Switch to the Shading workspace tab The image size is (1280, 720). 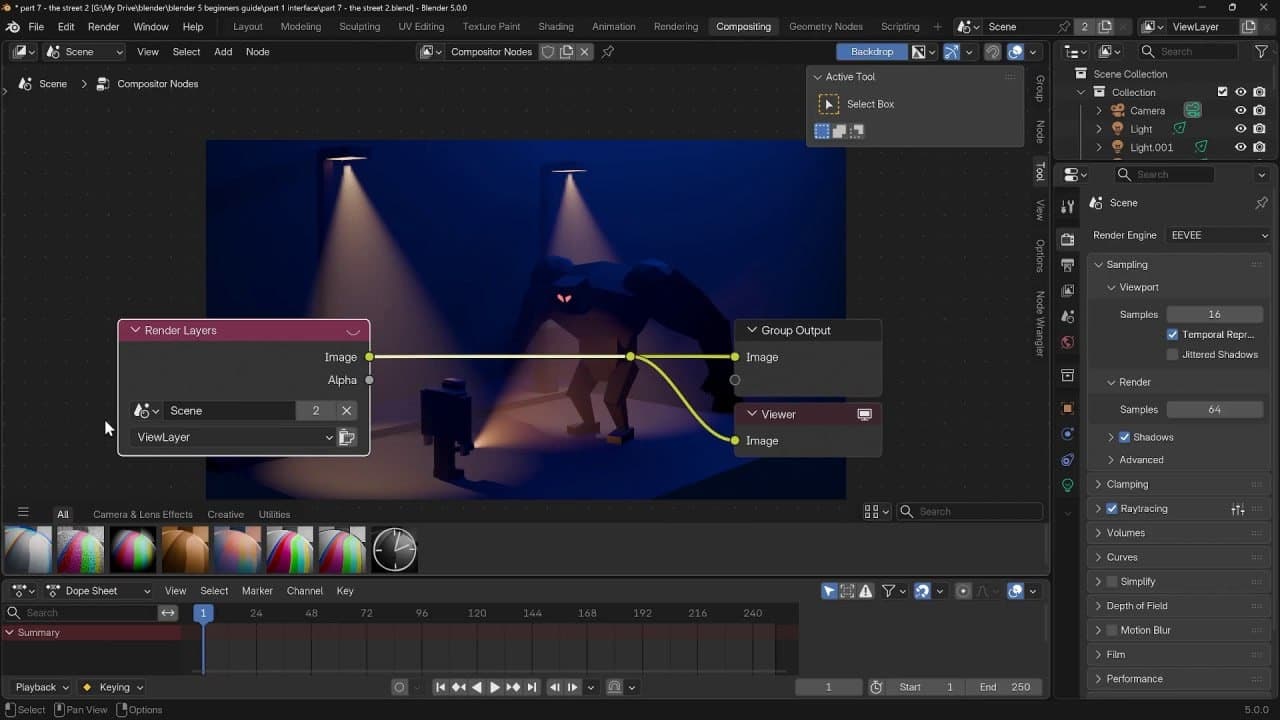556,27
